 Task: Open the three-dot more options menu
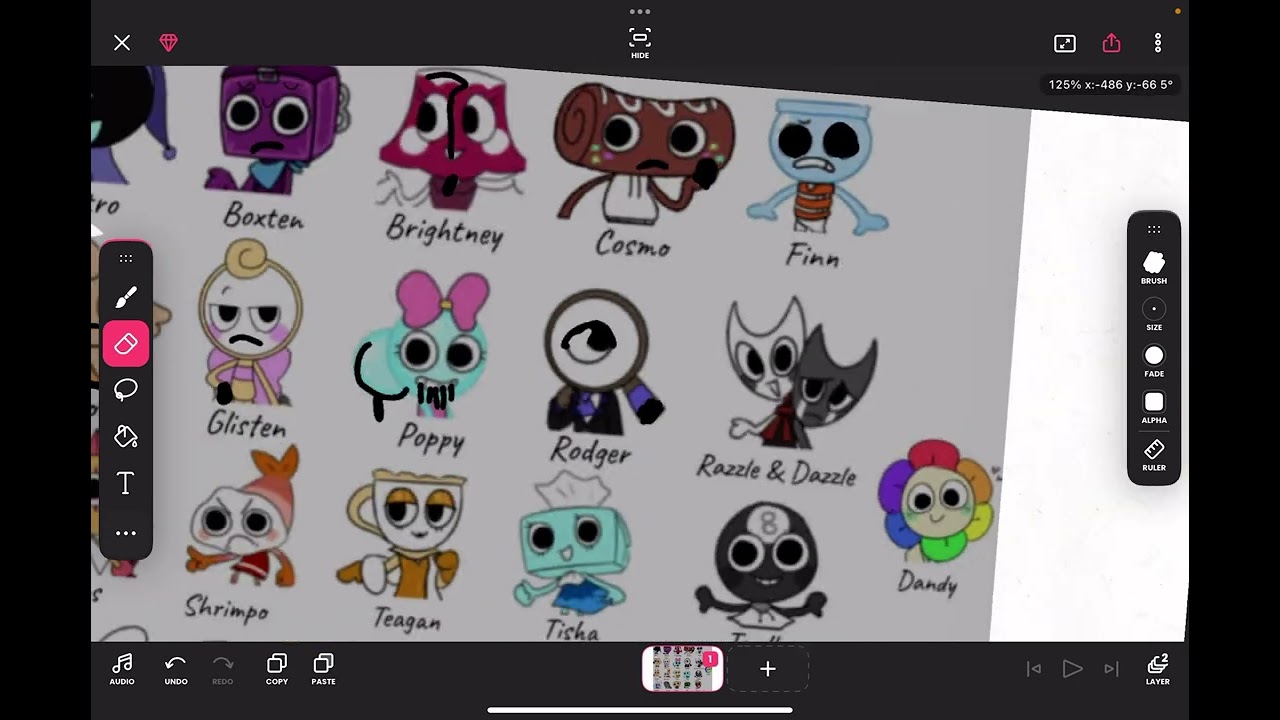click(x=1158, y=43)
